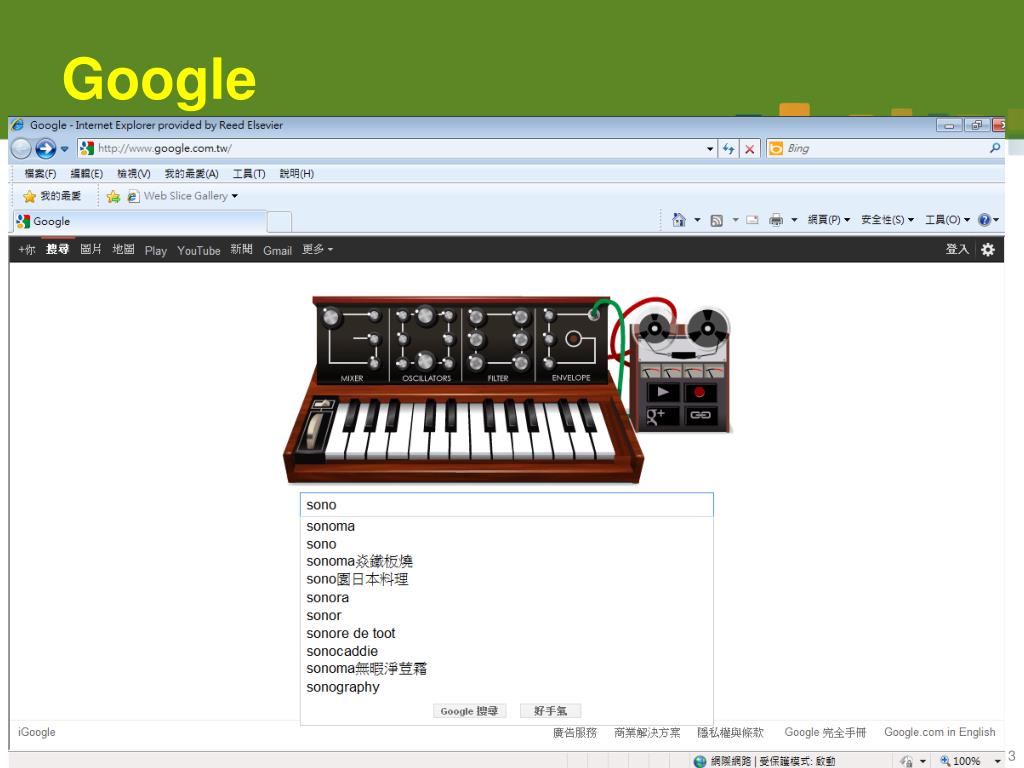Open the 檢視(V) menu
The image size is (1024, 768).
click(x=133, y=174)
